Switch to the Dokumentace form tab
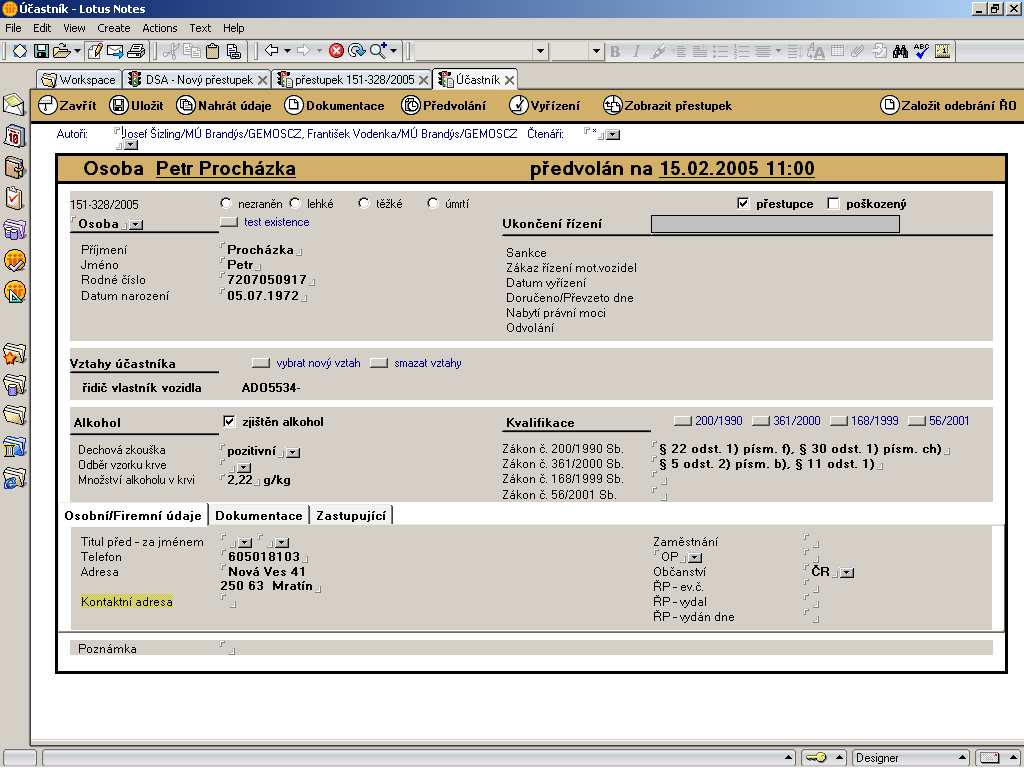The height and width of the screenshot is (768, 1024). point(259,515)
